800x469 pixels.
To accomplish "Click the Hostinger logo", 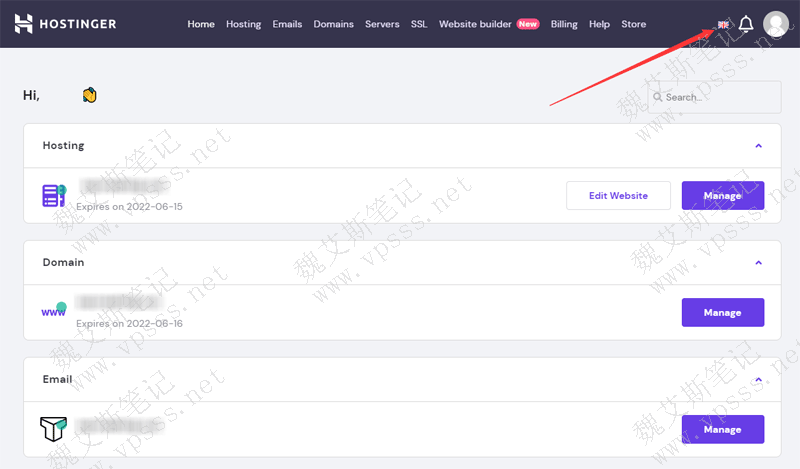I will coord(65,24).
